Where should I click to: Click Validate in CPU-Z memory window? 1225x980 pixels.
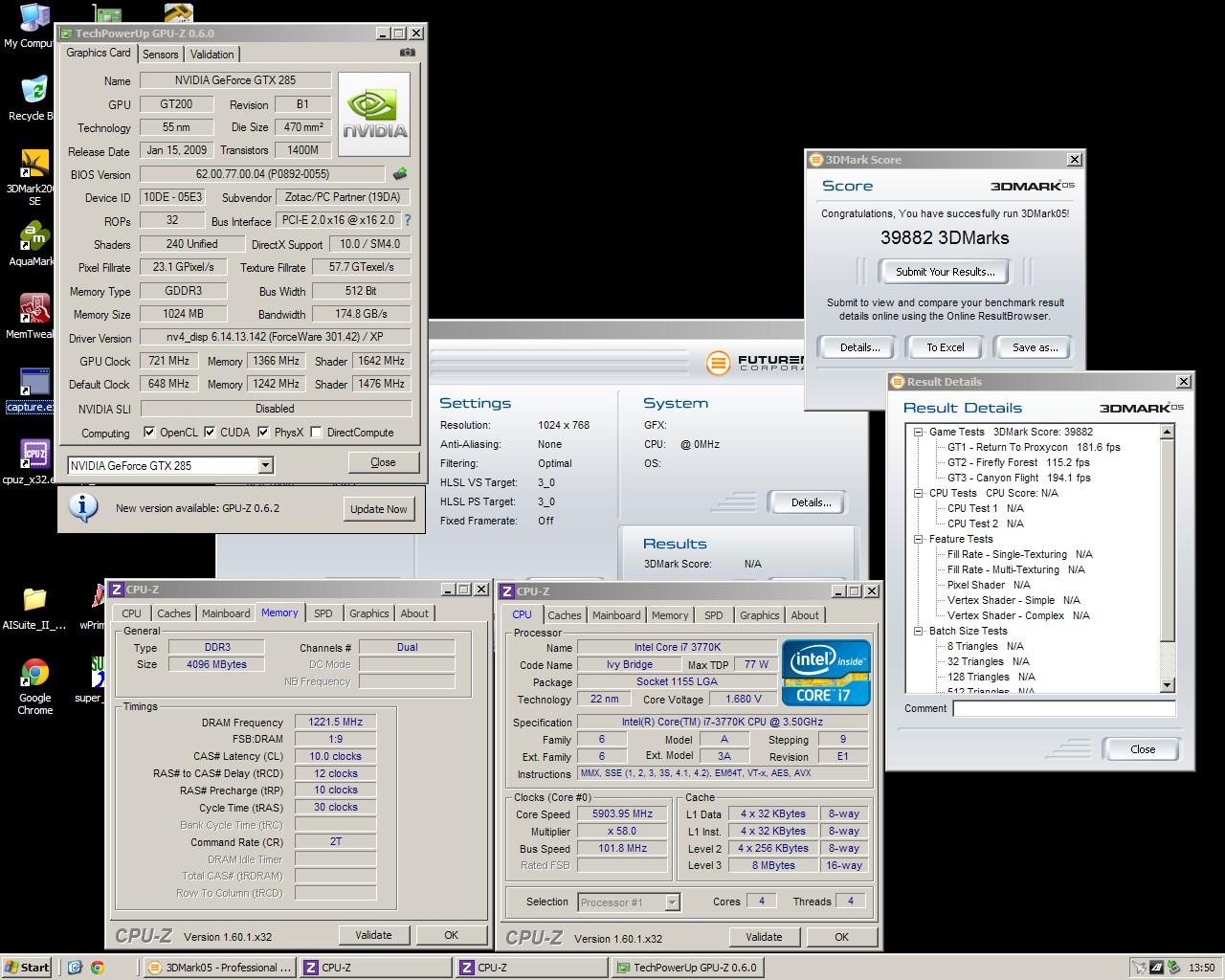373,935
